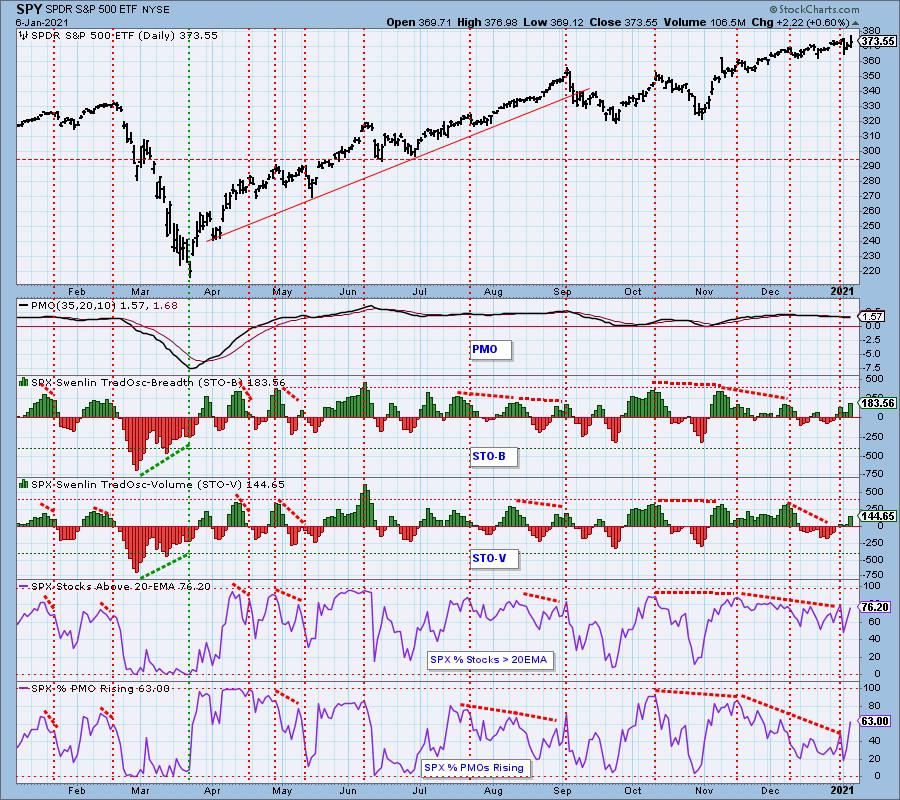Click the 144.65 STO-V value flag
The image size is (900, 800).
[x=878, y=516]
